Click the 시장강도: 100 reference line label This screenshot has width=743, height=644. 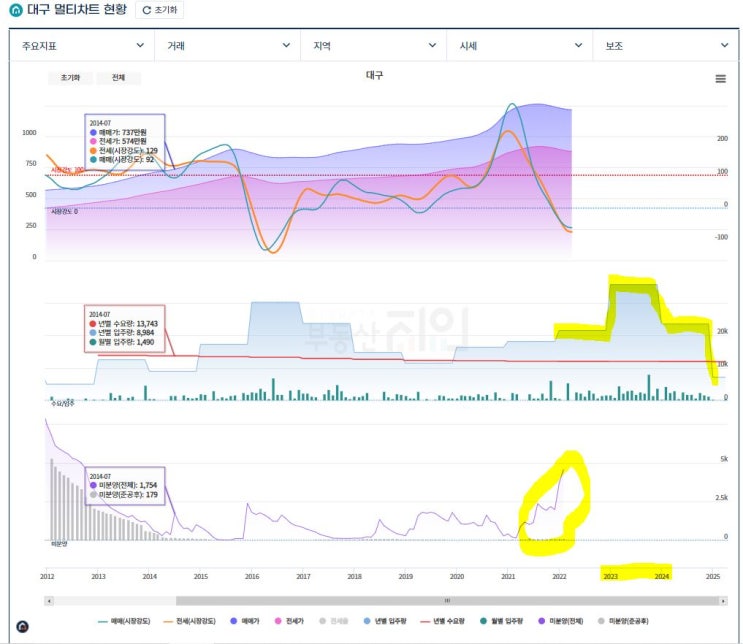point(68,170)
